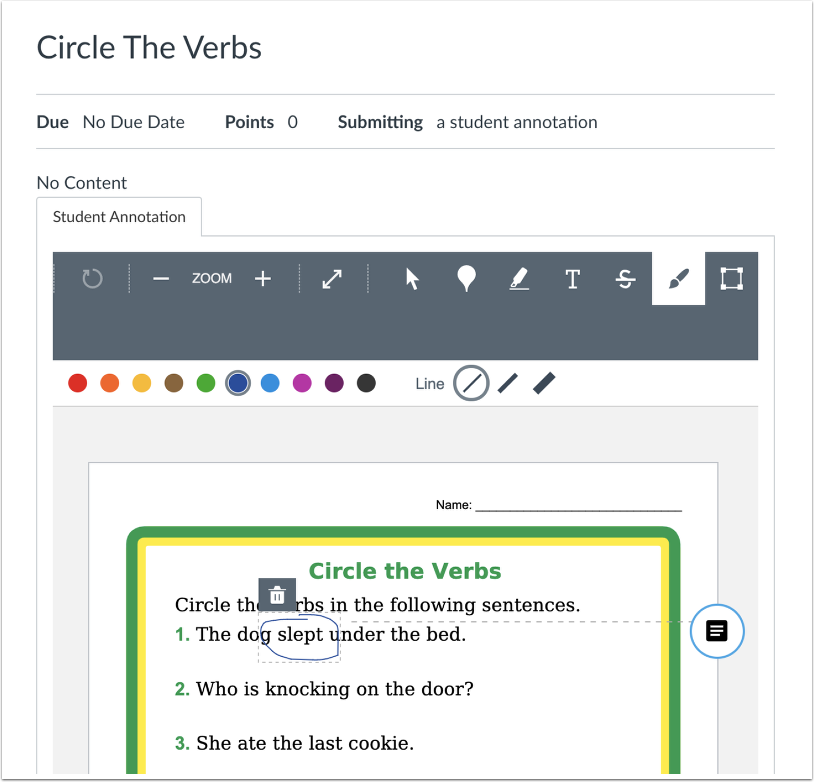Zoom out with the minus icon
The image size is (814, 782).
pyautogui.click(x=161, y=279)
